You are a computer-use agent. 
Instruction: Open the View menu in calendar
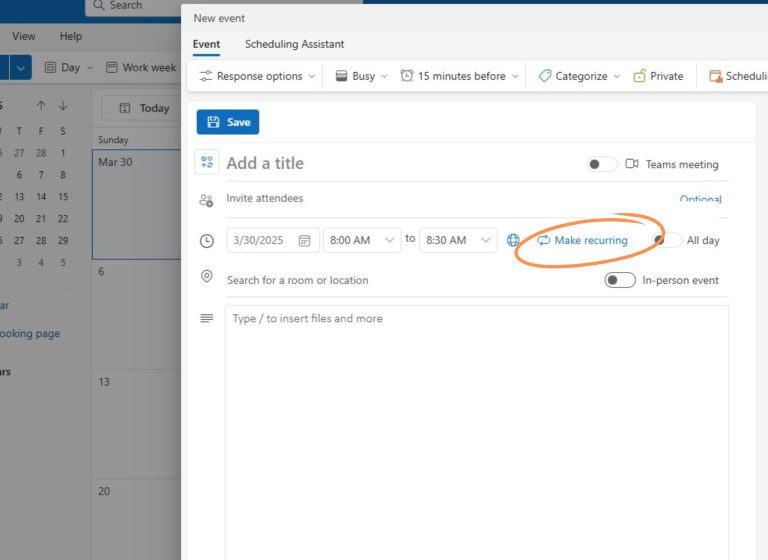[24, 36]
